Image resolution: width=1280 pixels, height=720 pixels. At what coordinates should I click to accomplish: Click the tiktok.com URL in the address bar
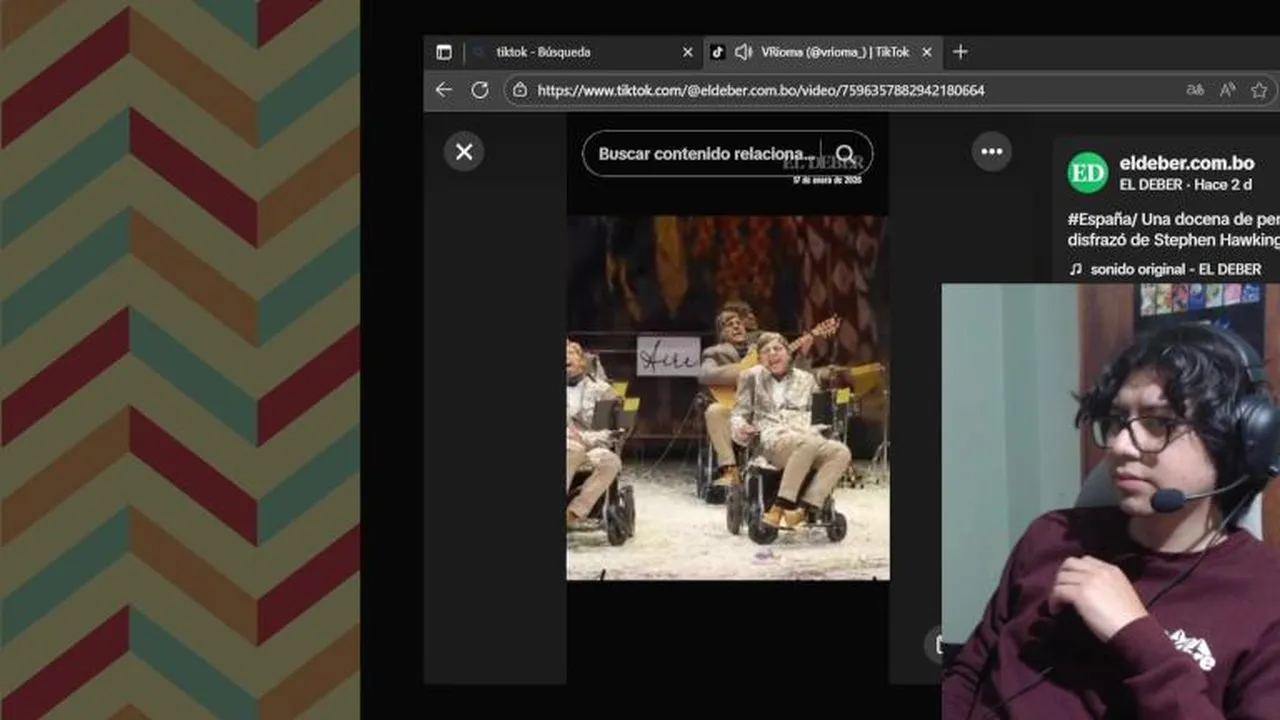[761, 90]
